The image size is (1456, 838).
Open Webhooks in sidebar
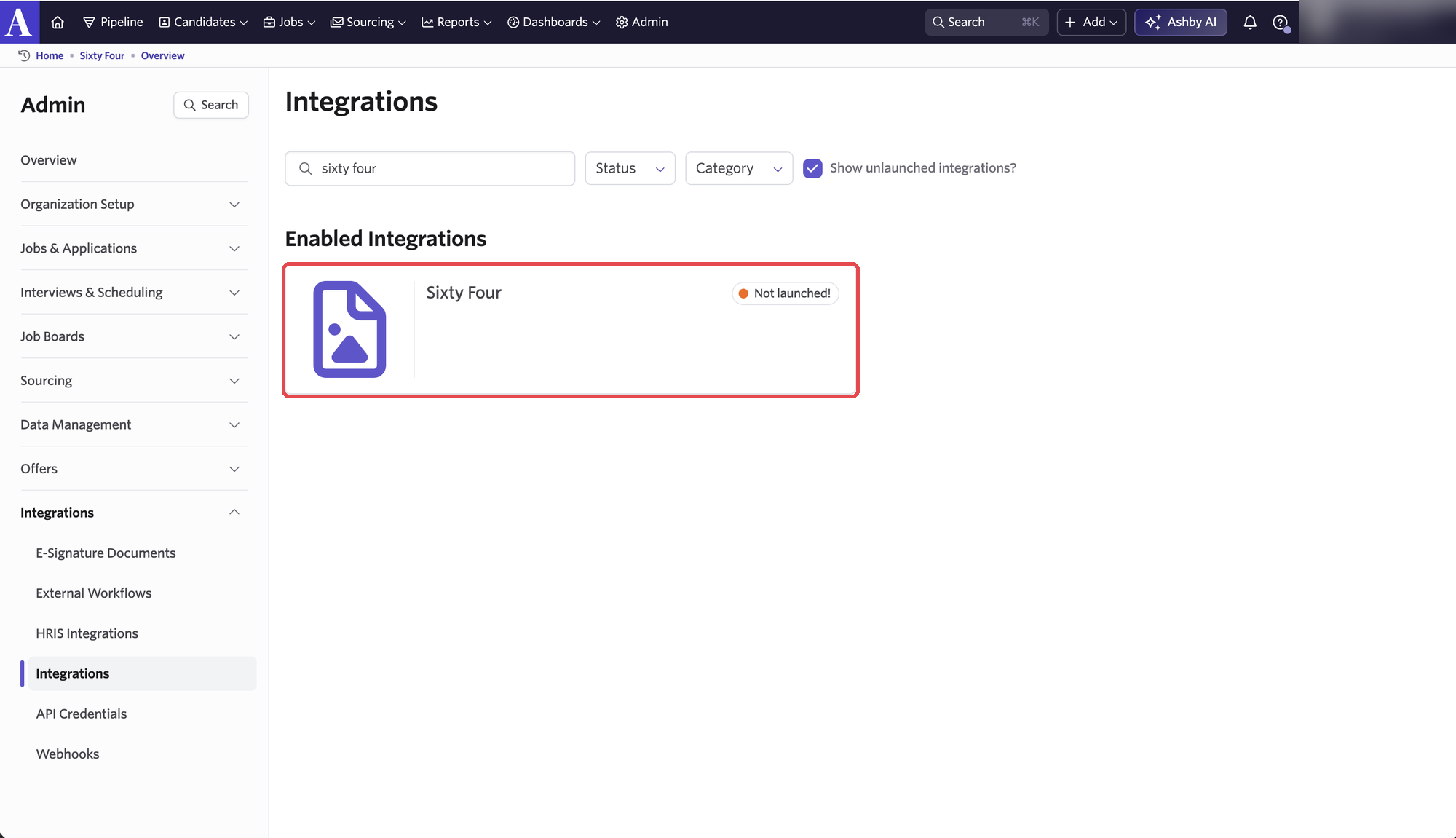(x=68, y=754)
